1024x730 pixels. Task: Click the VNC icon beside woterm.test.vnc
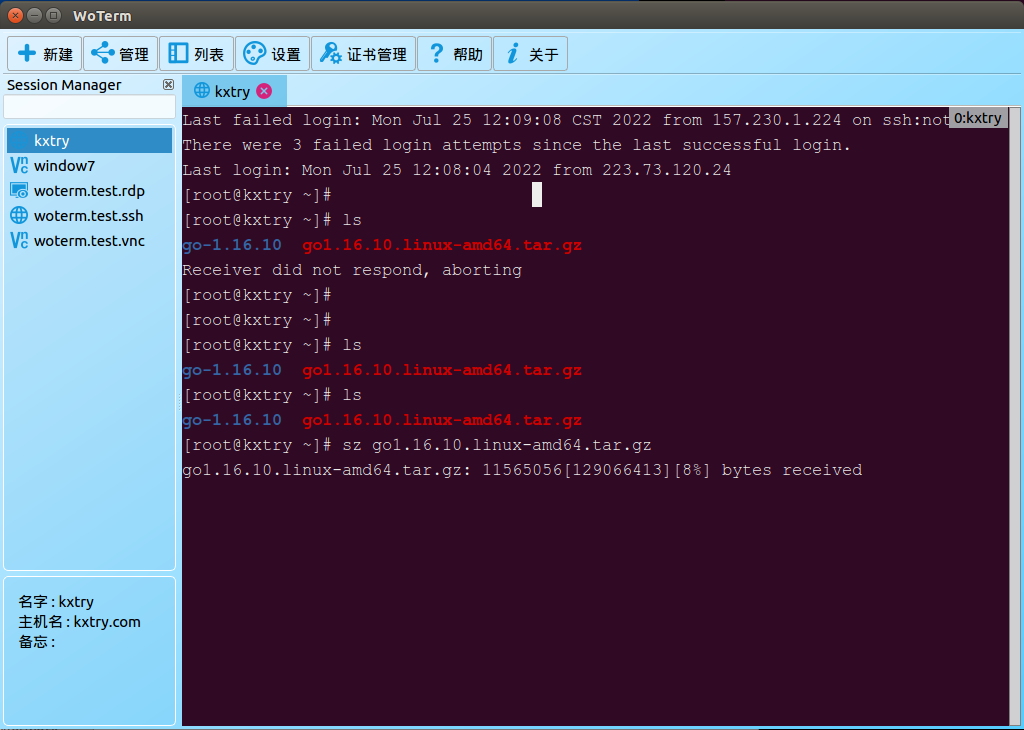click(x=19, y=241)
